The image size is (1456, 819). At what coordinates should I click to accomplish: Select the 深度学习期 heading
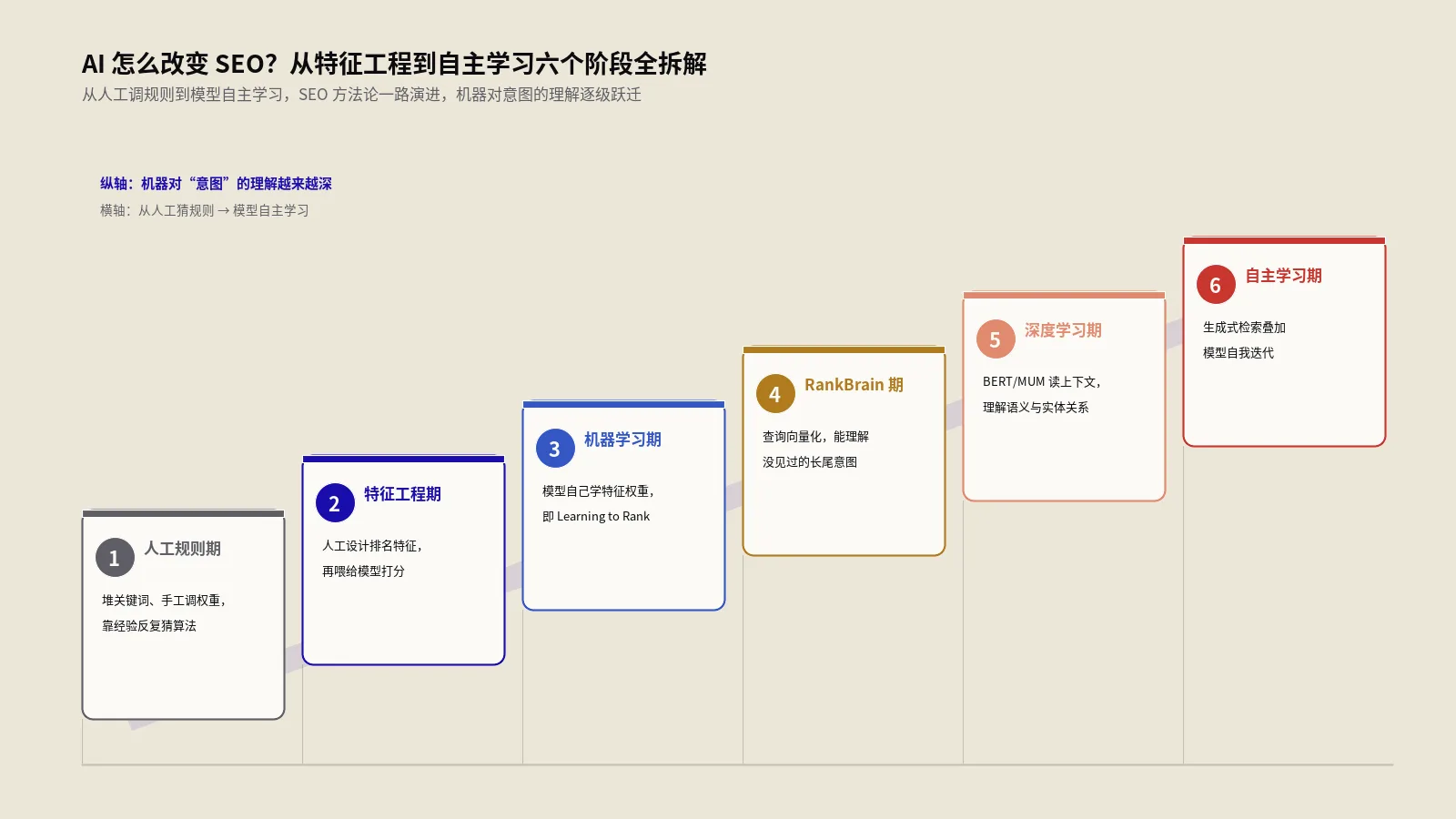point(1063,330)
